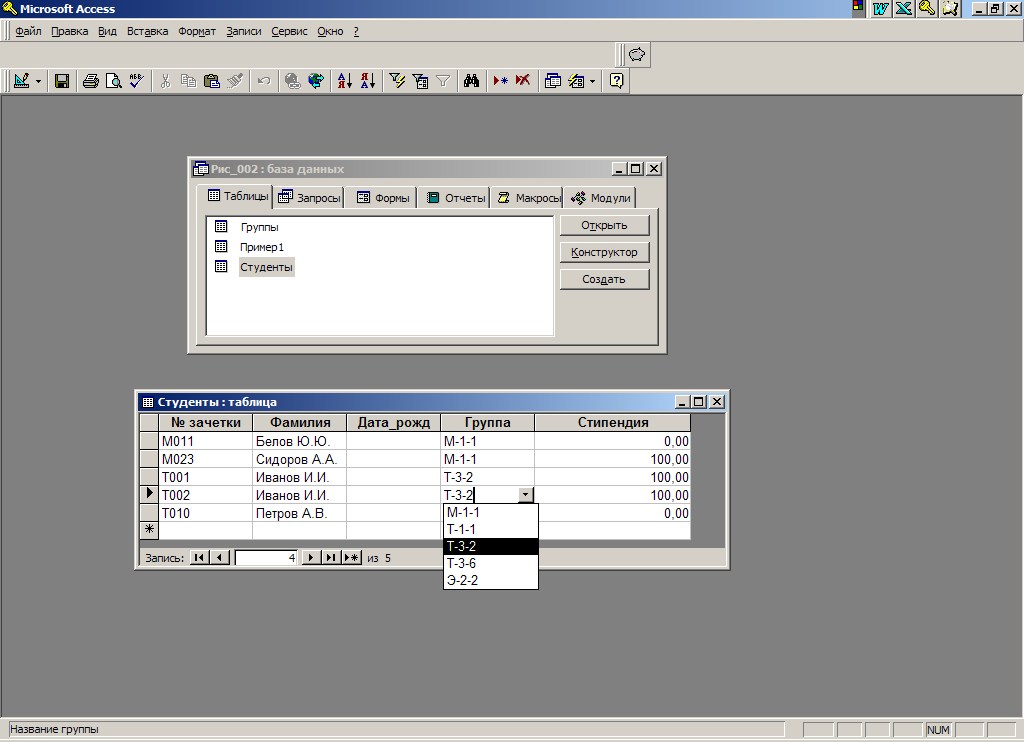The height and width of the screenshot is (742, 1024).
Task: Save with the floppy disk icon
Action: [x=62, y=81]
